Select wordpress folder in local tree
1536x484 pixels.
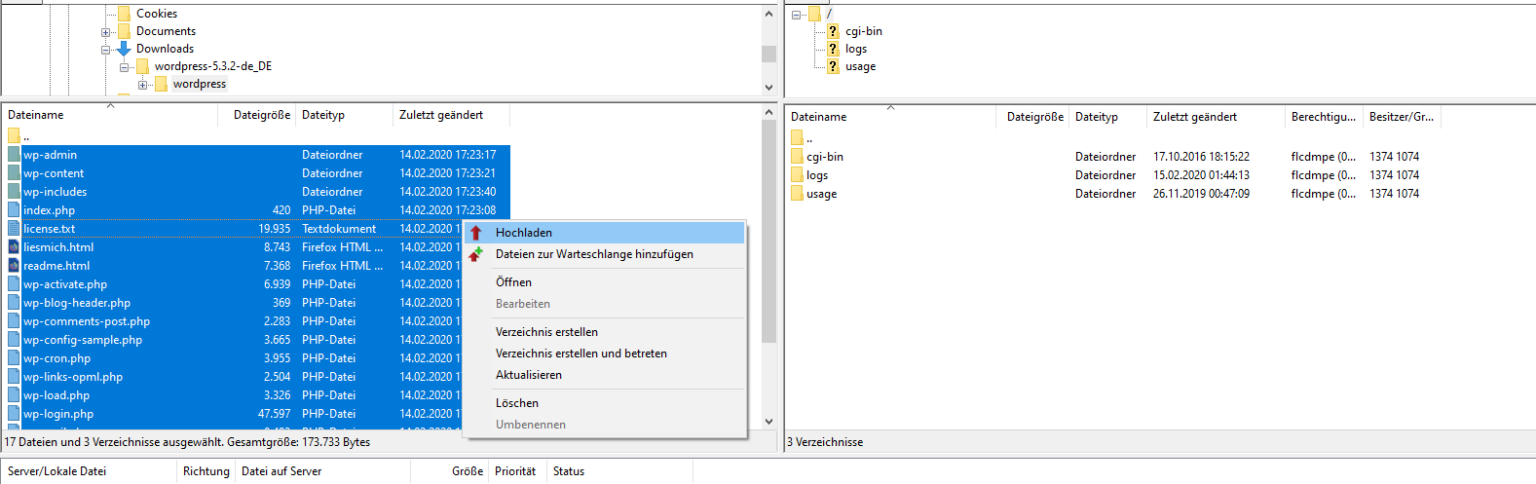199,84
